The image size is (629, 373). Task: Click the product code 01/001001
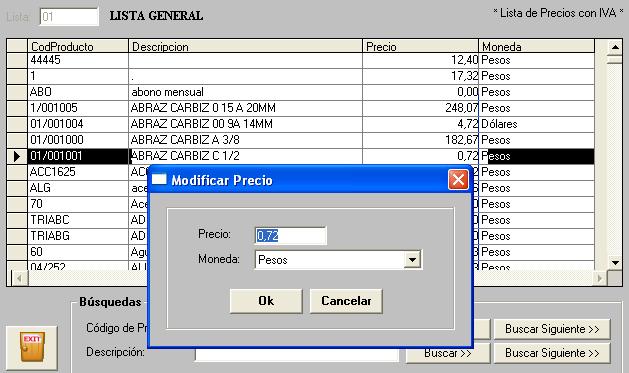tap(78, 156)
